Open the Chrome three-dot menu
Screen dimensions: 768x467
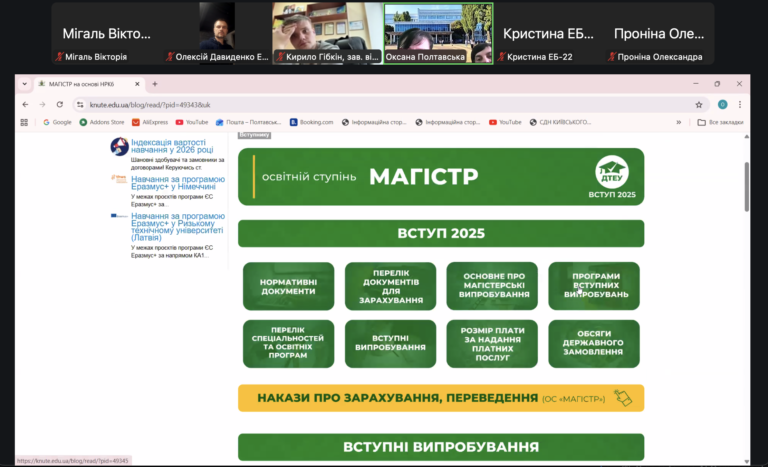[x=741, y=104]
